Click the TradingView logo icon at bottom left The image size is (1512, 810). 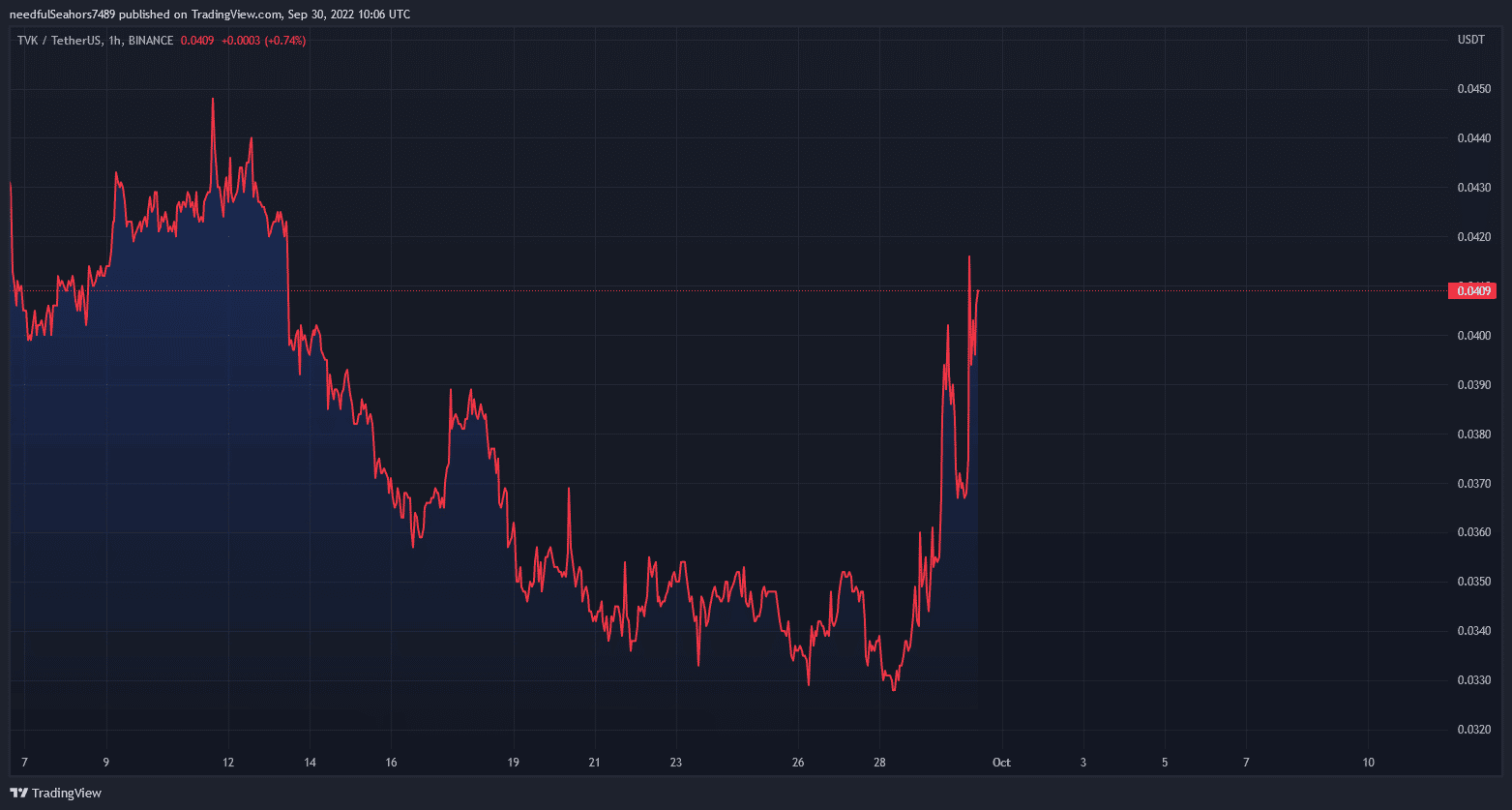click(18, 793)
